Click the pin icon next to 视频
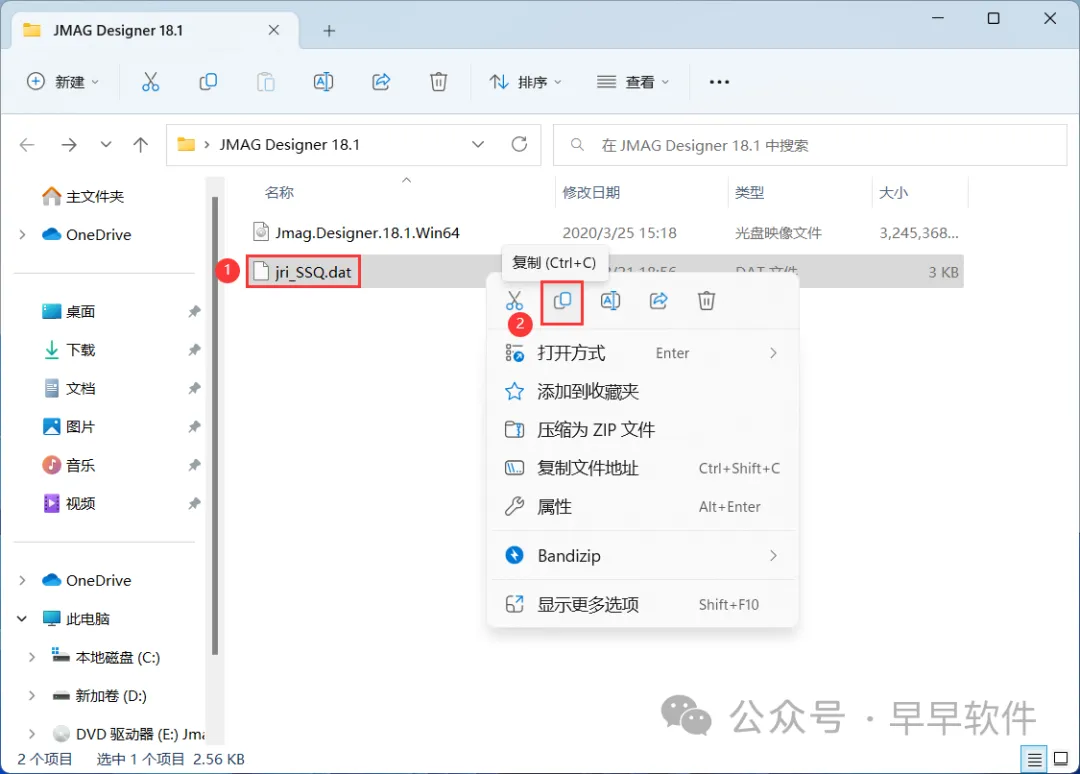1080x774 pixels. tap(194, 503)
